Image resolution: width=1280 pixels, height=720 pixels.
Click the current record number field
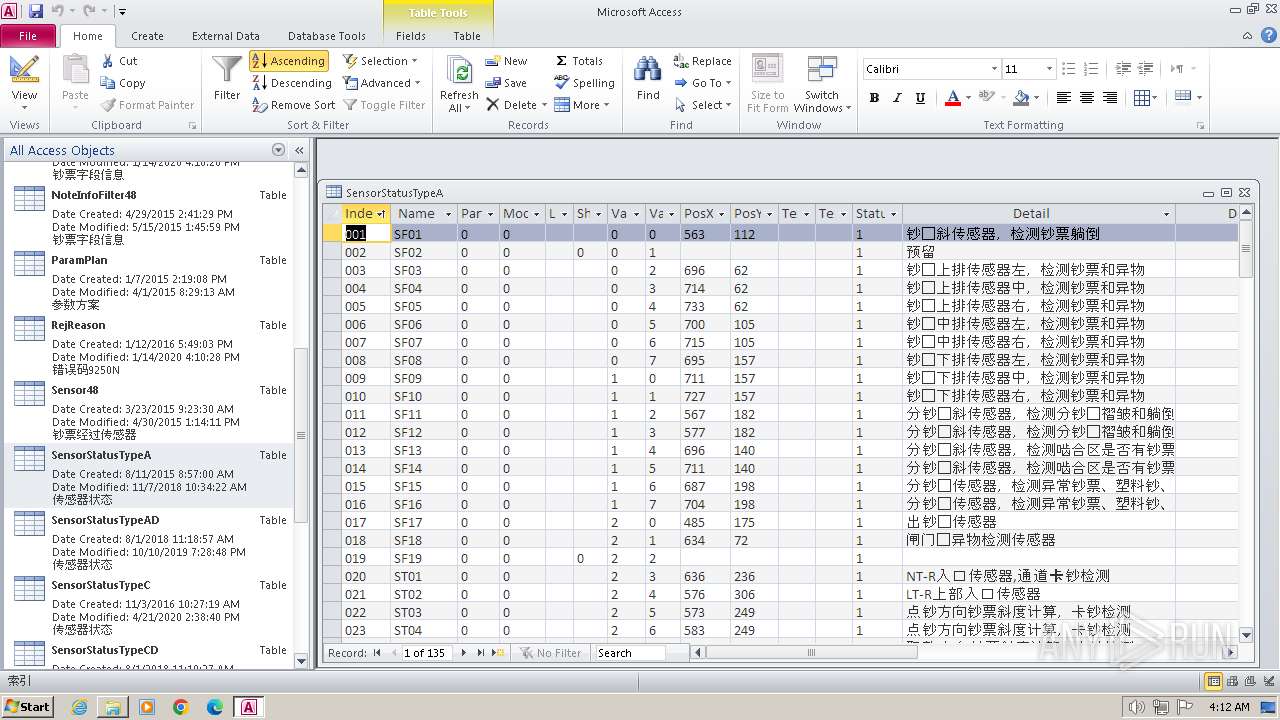tap(427, 653)
